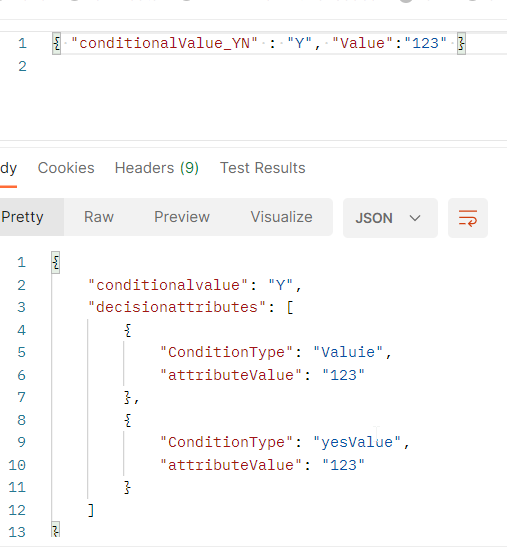This screenshot has width=507, height=555.
Task: Click the closing bracket on line 12
Action: (91, 510)
